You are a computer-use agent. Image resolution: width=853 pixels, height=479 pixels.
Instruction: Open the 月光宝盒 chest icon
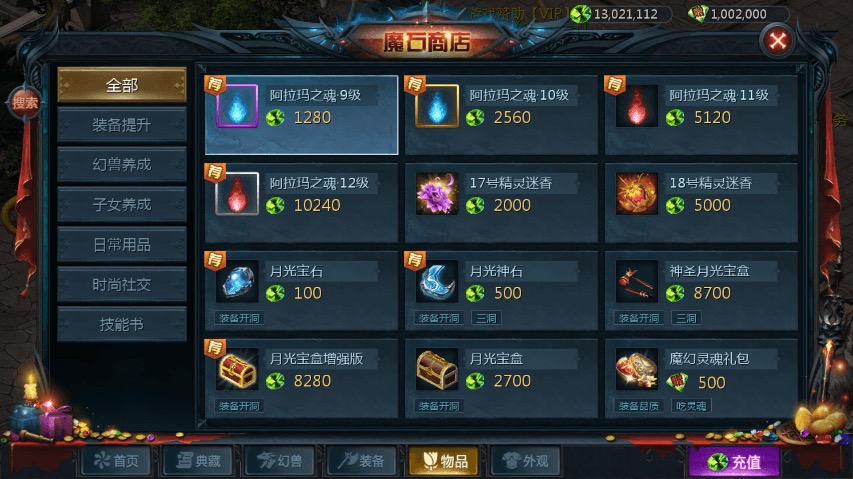pos(436,370)
